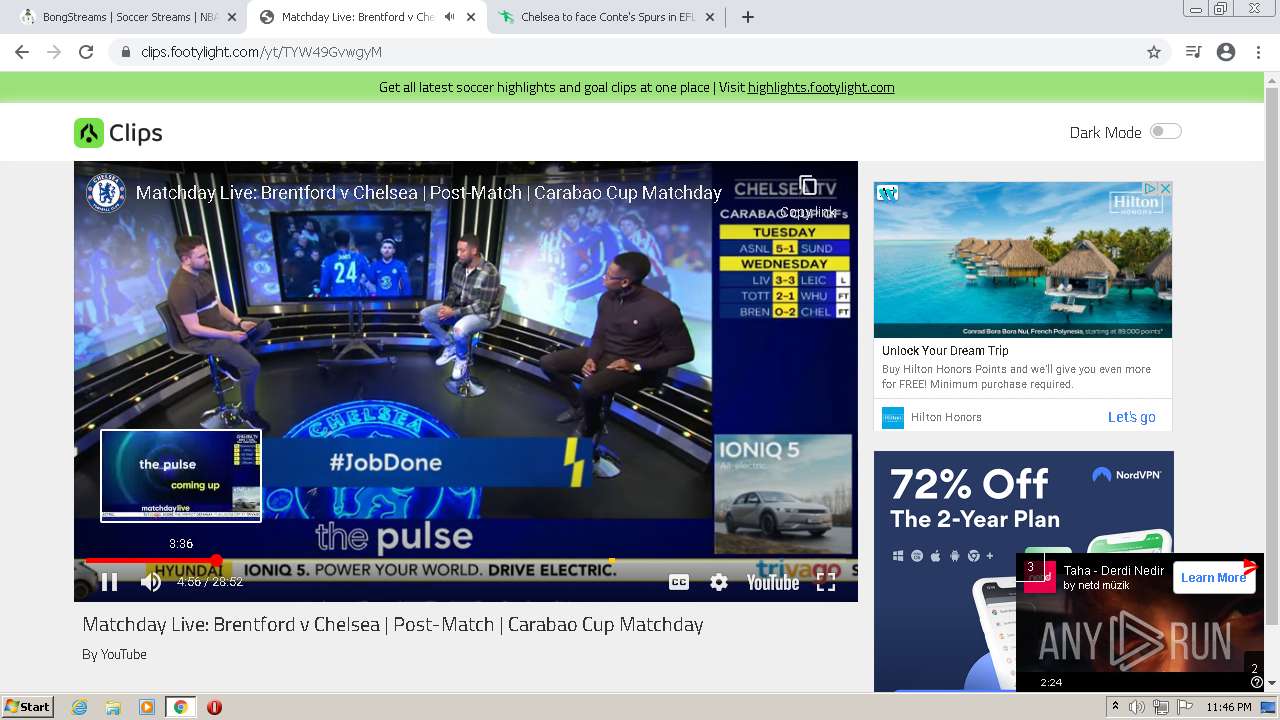Open the YouTube logo link in player
The width and height of the screenshot is (1280, 720).
pyautogui.click(x=773, y=582)
